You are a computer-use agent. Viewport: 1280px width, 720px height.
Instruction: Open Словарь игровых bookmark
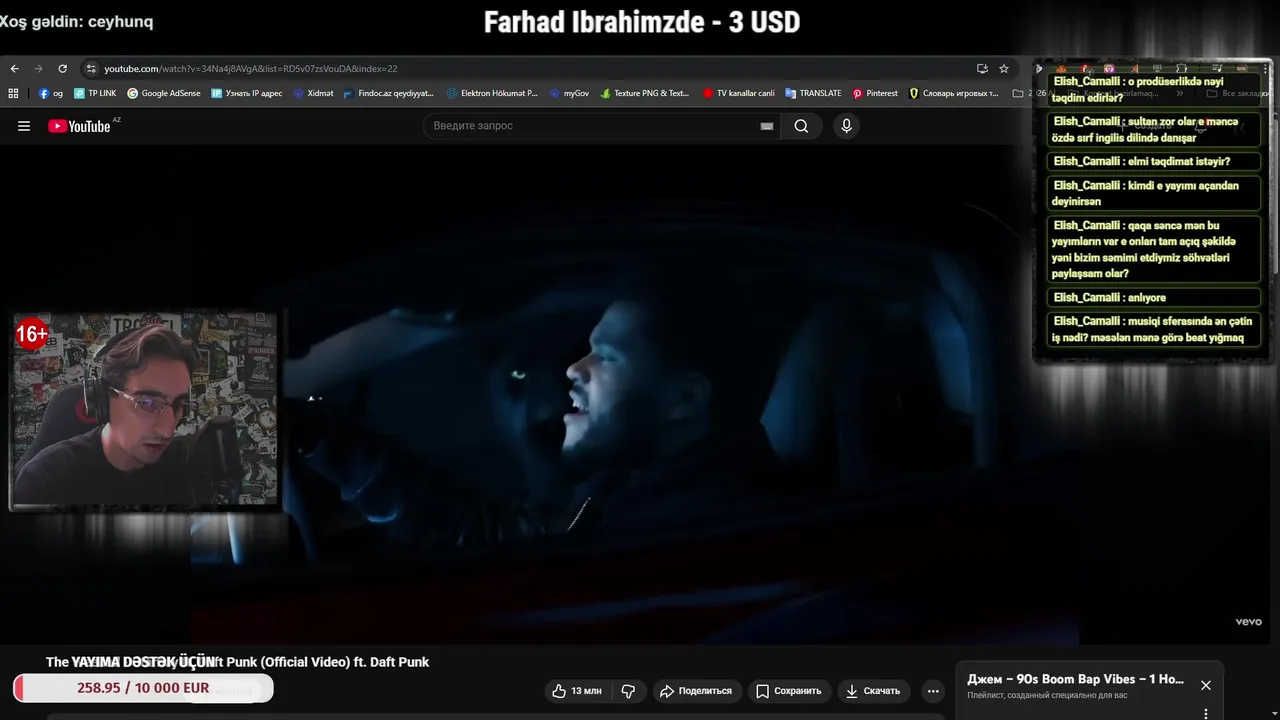953,93
